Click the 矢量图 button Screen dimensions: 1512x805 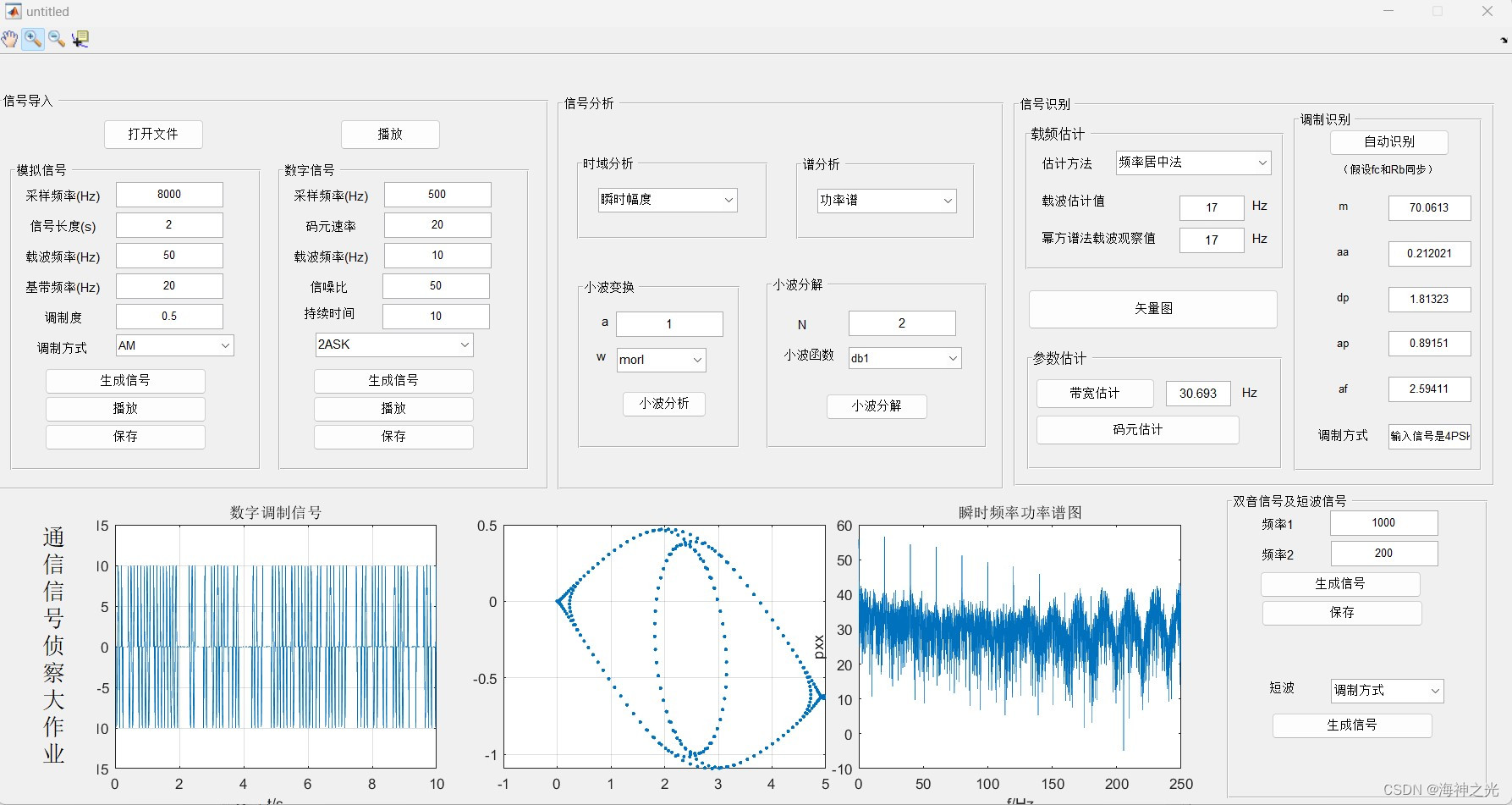(x=1153, y=309)
